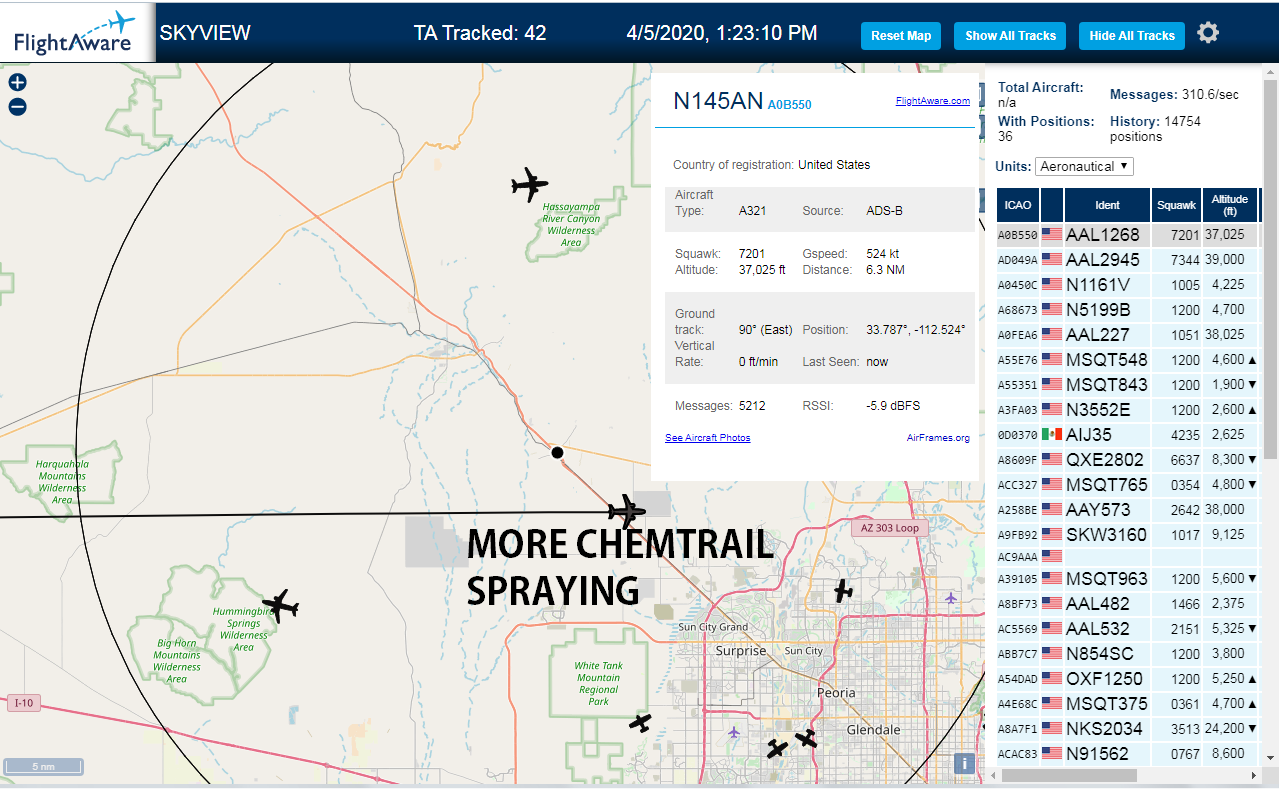Click the 5 nm map scale bar
Image resolution: width=1279 pixels, height=789 pixels.
[x=43, y=767]
